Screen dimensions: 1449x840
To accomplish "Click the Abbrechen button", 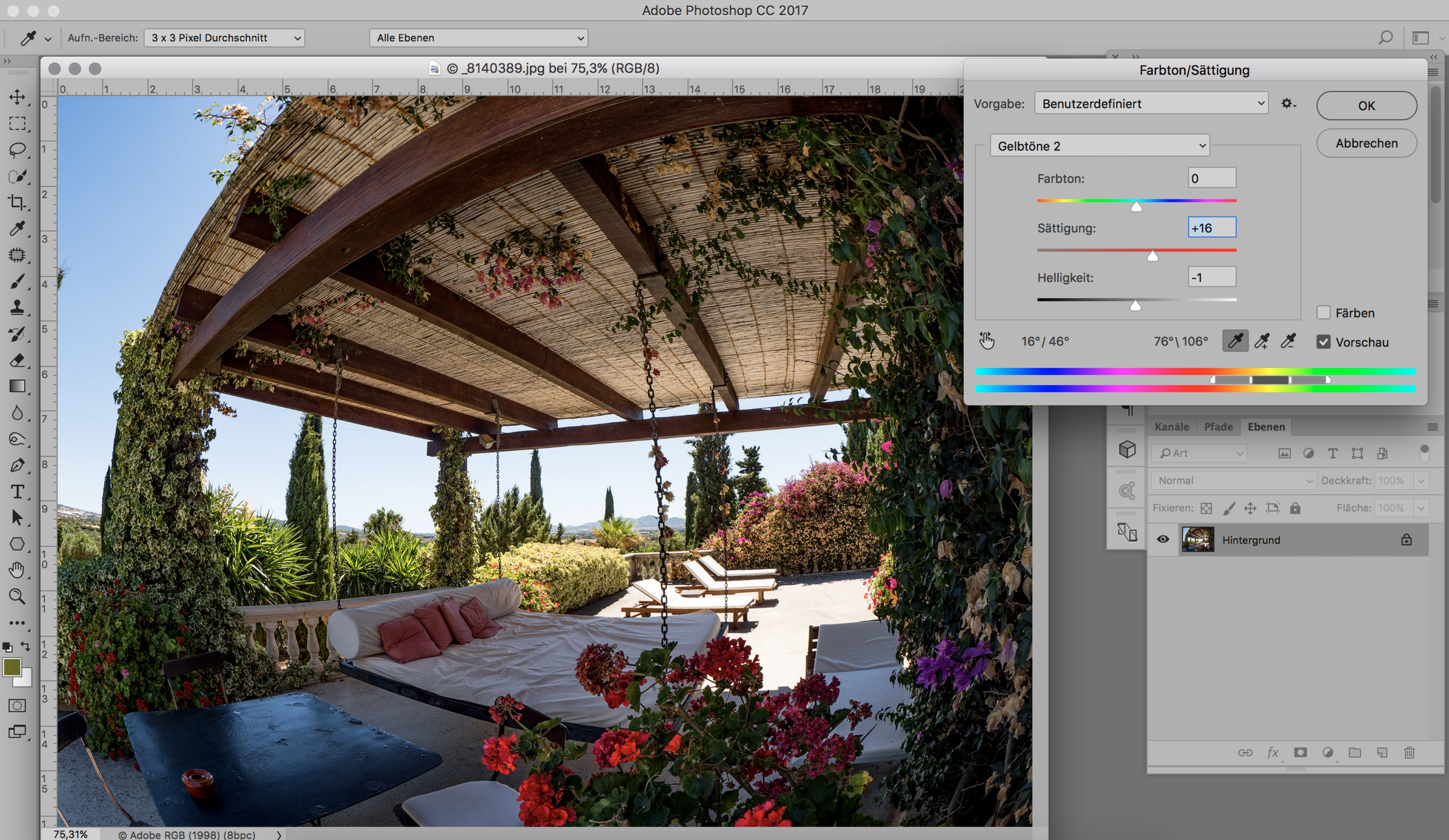I will point(1366,143).
